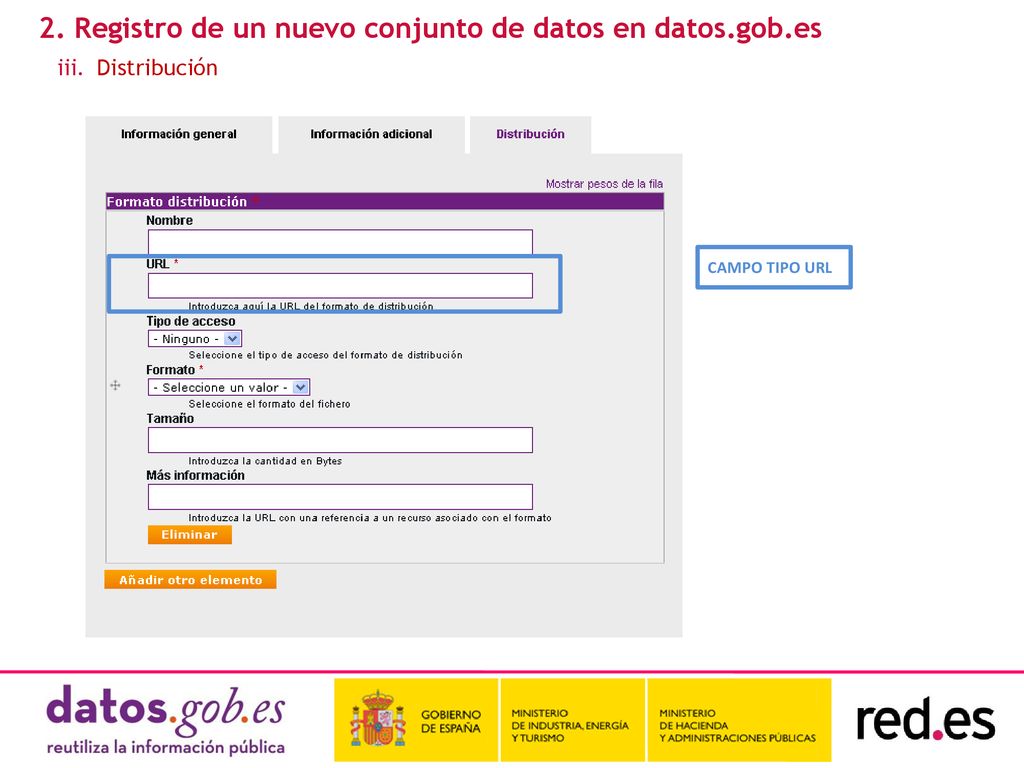The height and width of the screenshot is (768, 1024).
Task: Click the orange Eliminar button
Action: pyautogui.click(x=189, y=535)
